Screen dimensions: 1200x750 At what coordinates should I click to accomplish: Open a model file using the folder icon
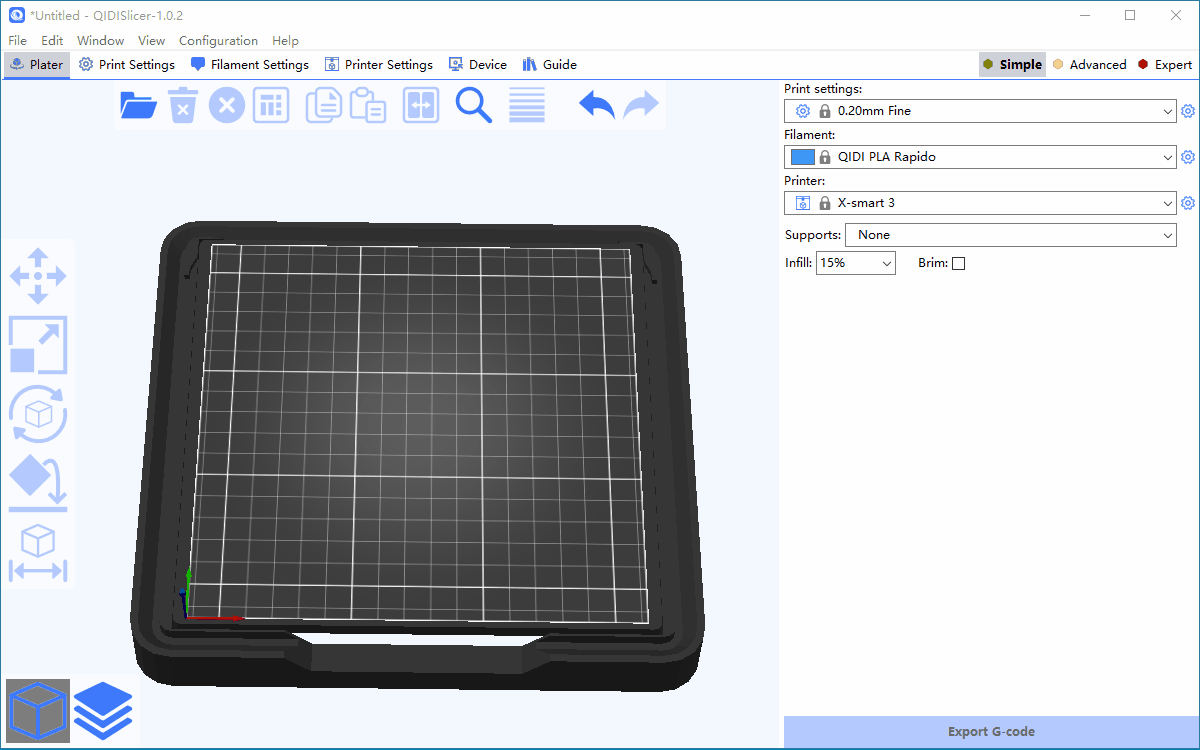pyautogui.click(x=138, y=105)
